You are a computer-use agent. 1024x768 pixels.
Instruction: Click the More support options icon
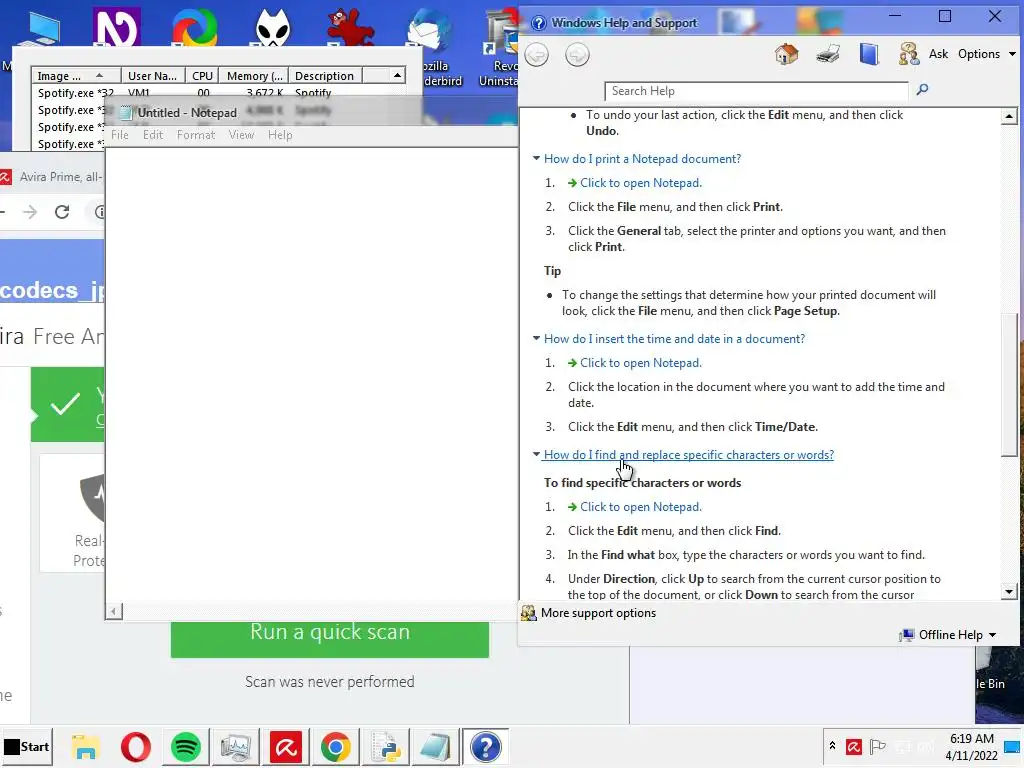(528, 613)
